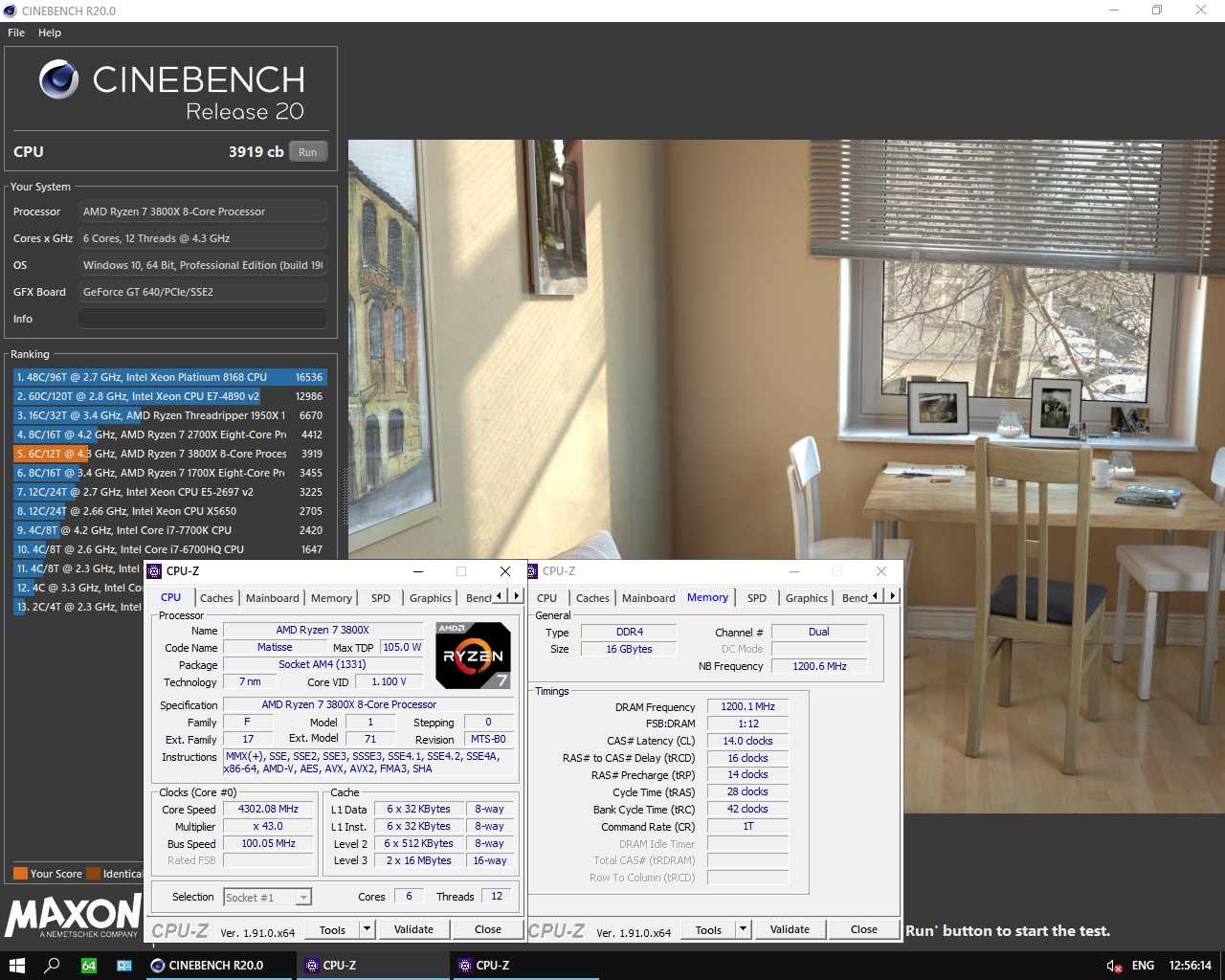Click the Cinebench icon in the title bar
Image resolution: width=1225 pixels, height=980 pixels.
coord(11,11)
